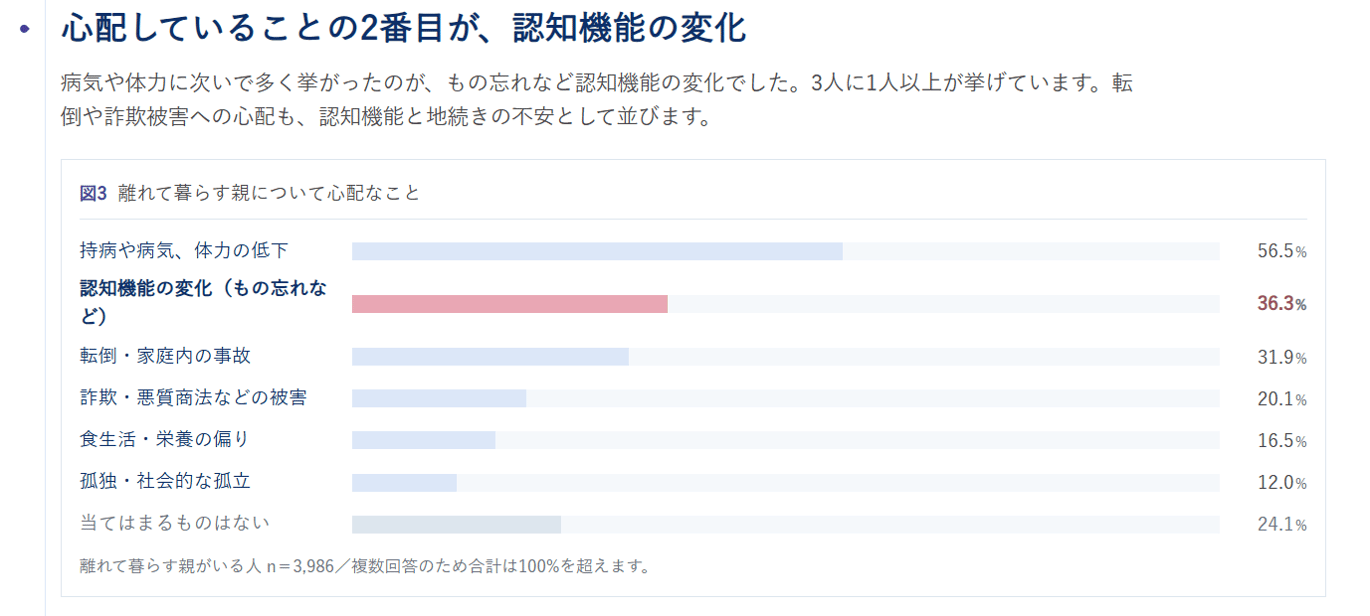Click the 当てはまるものはない gray bar
This screenshot has width=1370, height=616.
[456, 524]
